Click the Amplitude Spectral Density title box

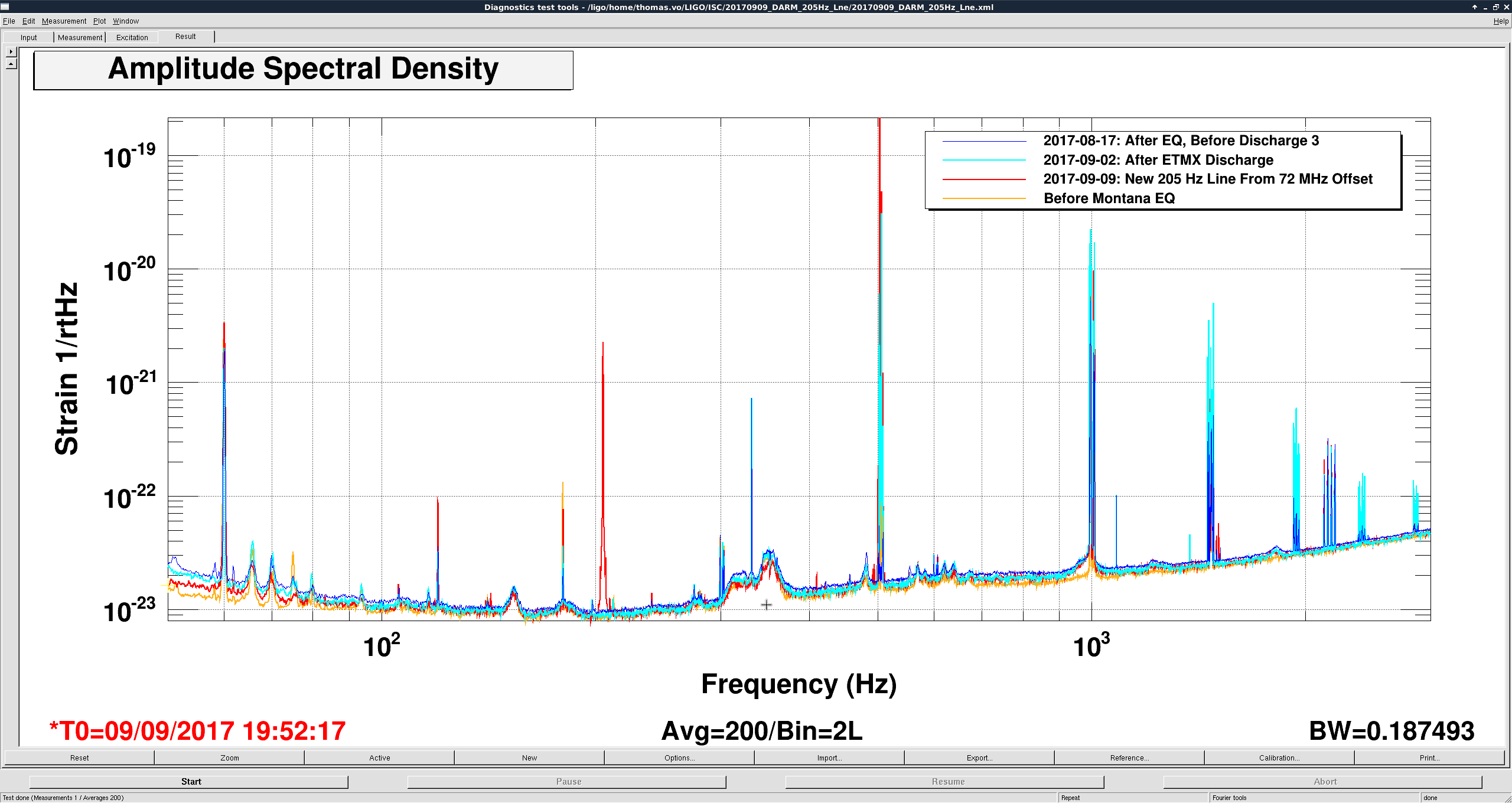(303, 70)
